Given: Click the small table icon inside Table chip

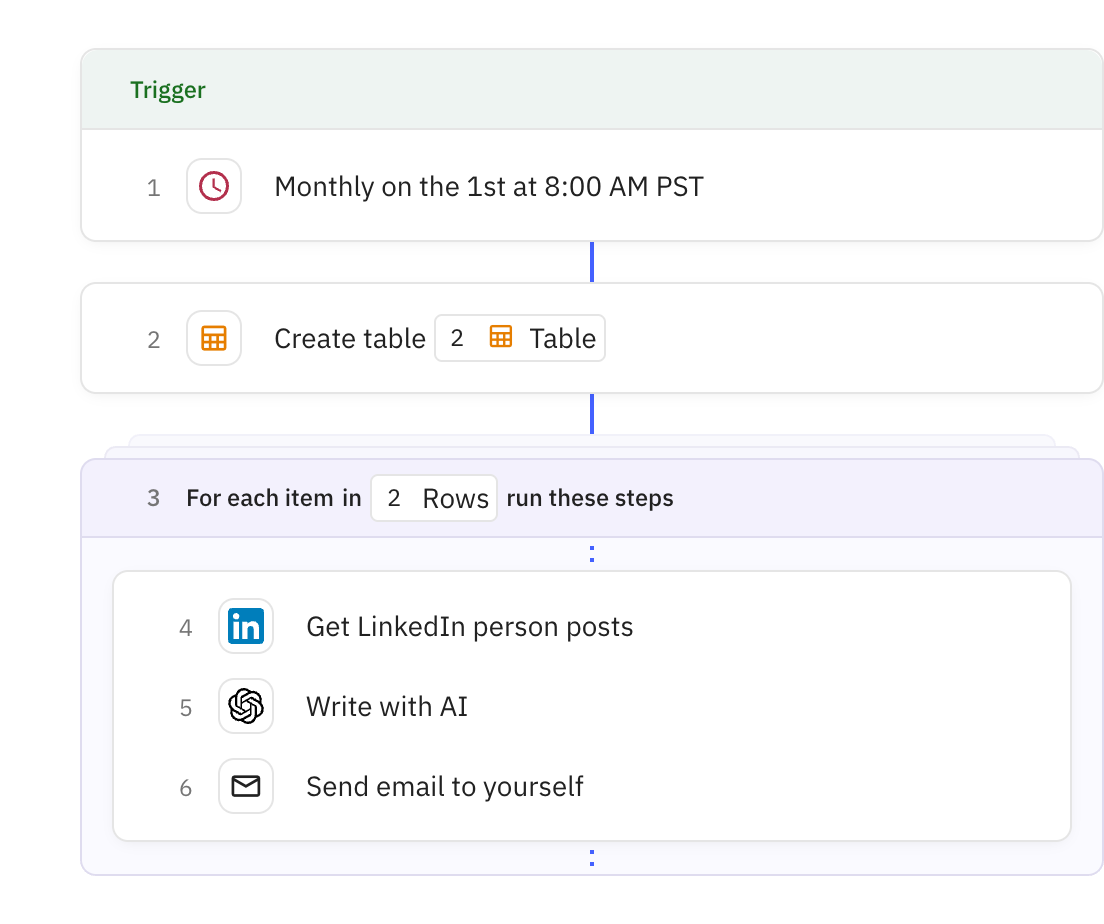Looking at the screenshot, I should pyautogui.click(x=501, y=337).
